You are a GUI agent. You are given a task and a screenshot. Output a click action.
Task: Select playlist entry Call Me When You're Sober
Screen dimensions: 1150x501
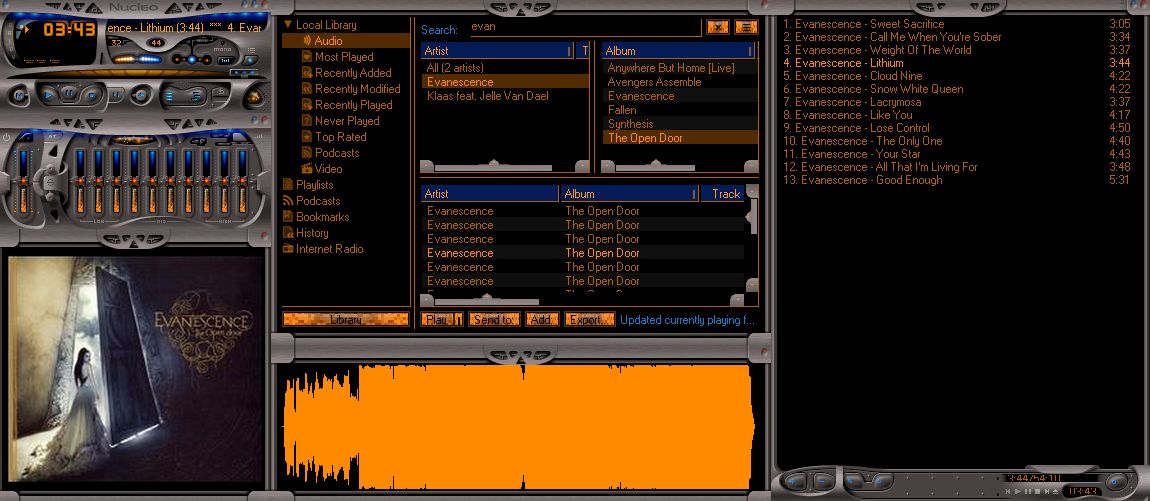point(956,37)
